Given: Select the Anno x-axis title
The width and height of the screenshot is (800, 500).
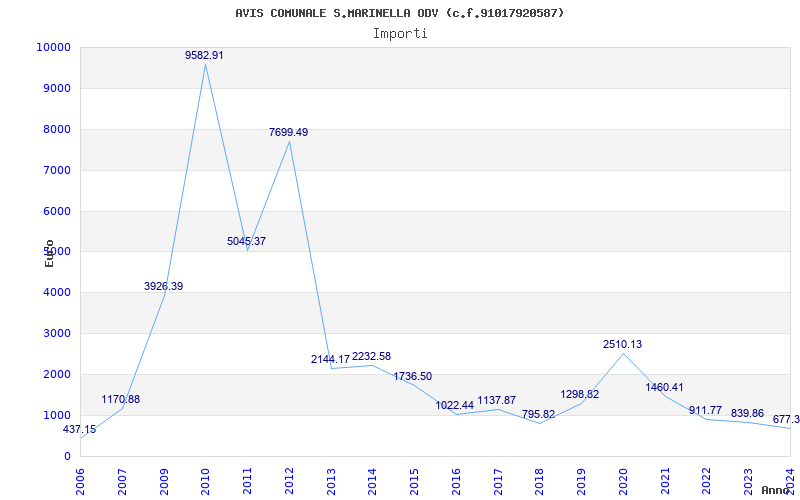Looking at the screenshot, I should (777, 490).
